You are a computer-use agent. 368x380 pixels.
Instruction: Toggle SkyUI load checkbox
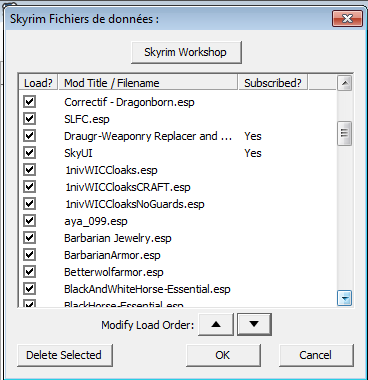coord(30,152)
